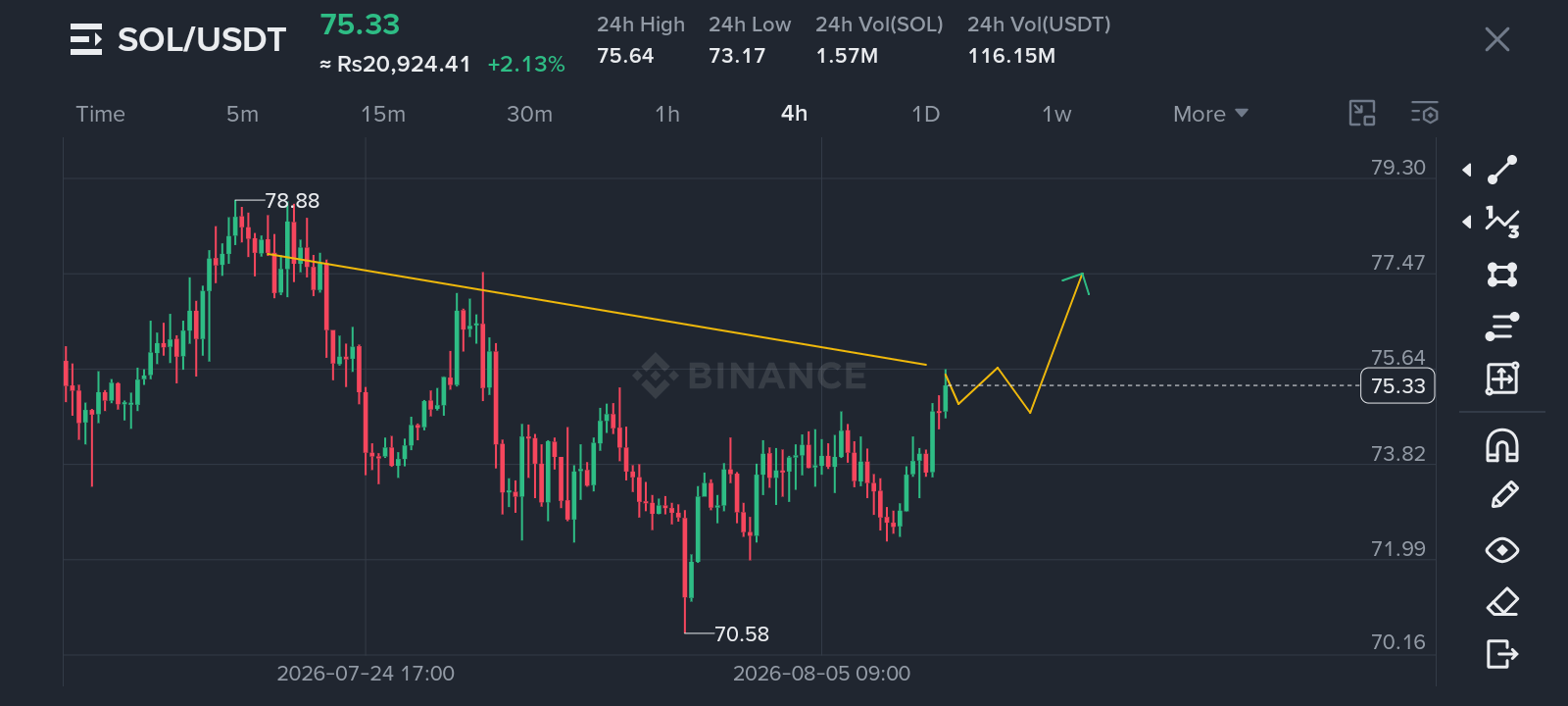Select the 30m interval
Image resolution: width=1568 pixels, height=706 pixels.
[529, 114]
